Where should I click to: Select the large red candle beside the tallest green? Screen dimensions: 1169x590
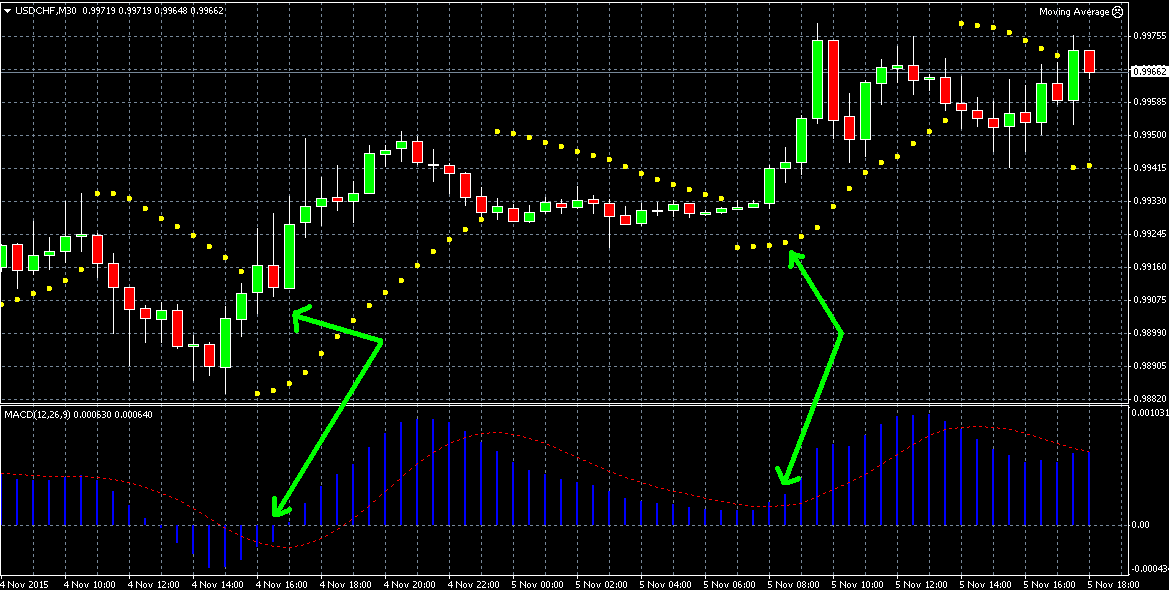point(833,80)
